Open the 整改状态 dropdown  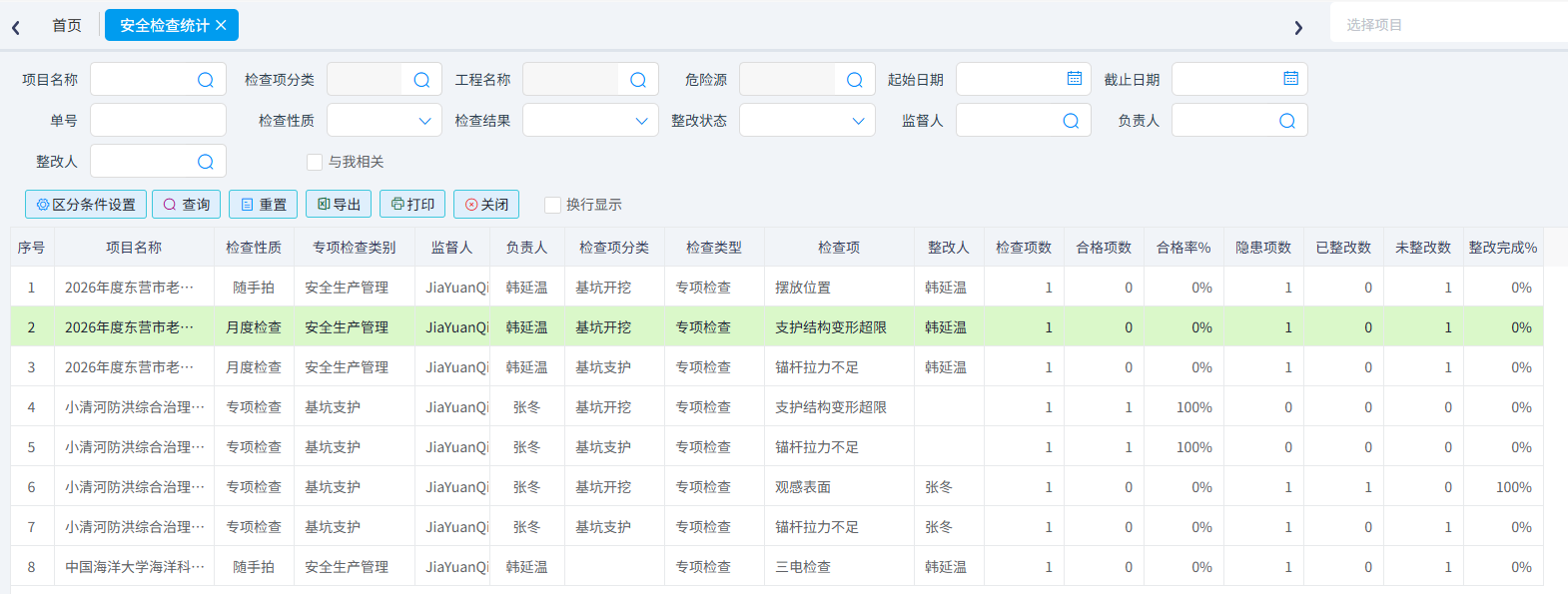(807, 121)
